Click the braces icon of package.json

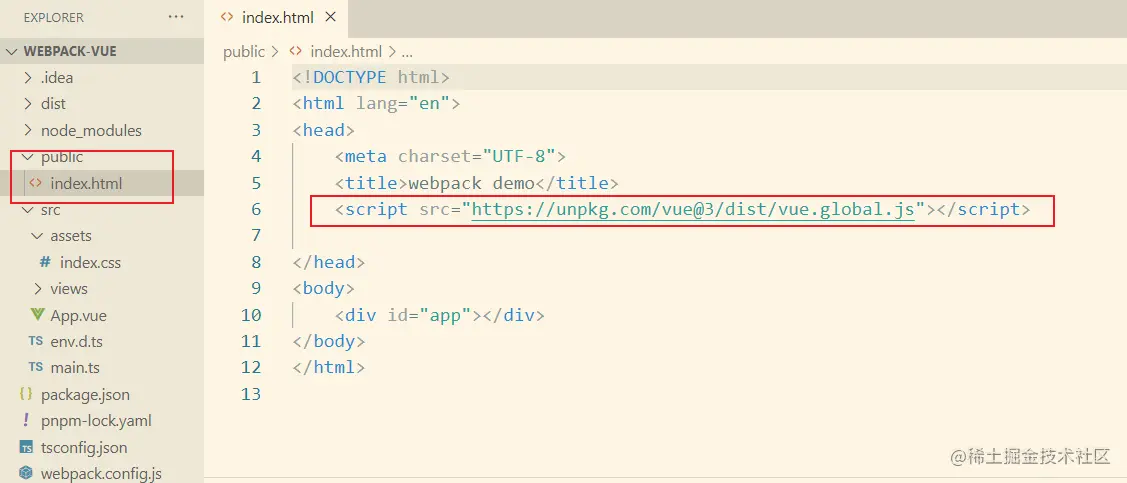click(x=27, y=394)
